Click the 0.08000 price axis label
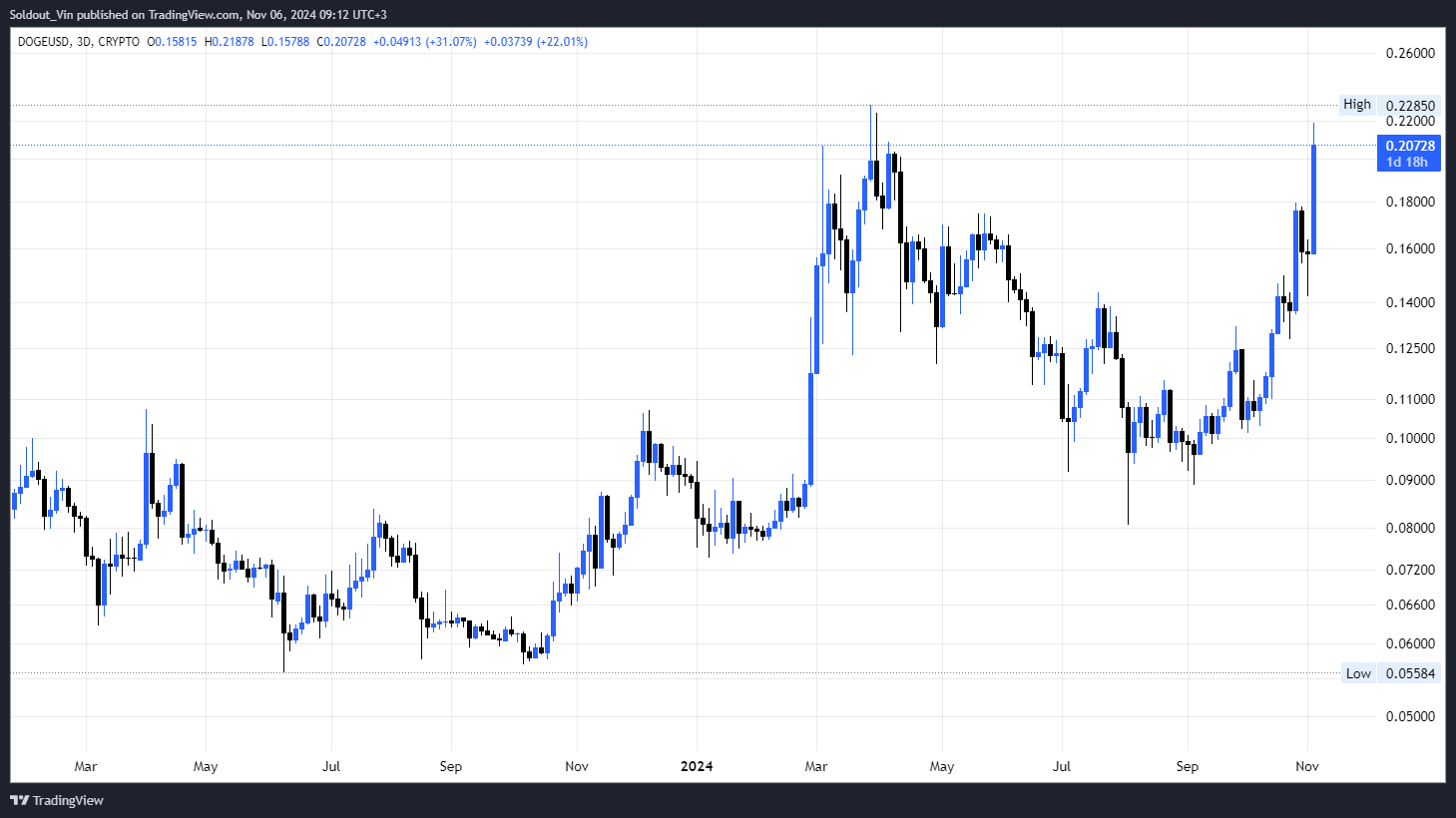The image size is (1456, 818). click(x=1410, y=528)
